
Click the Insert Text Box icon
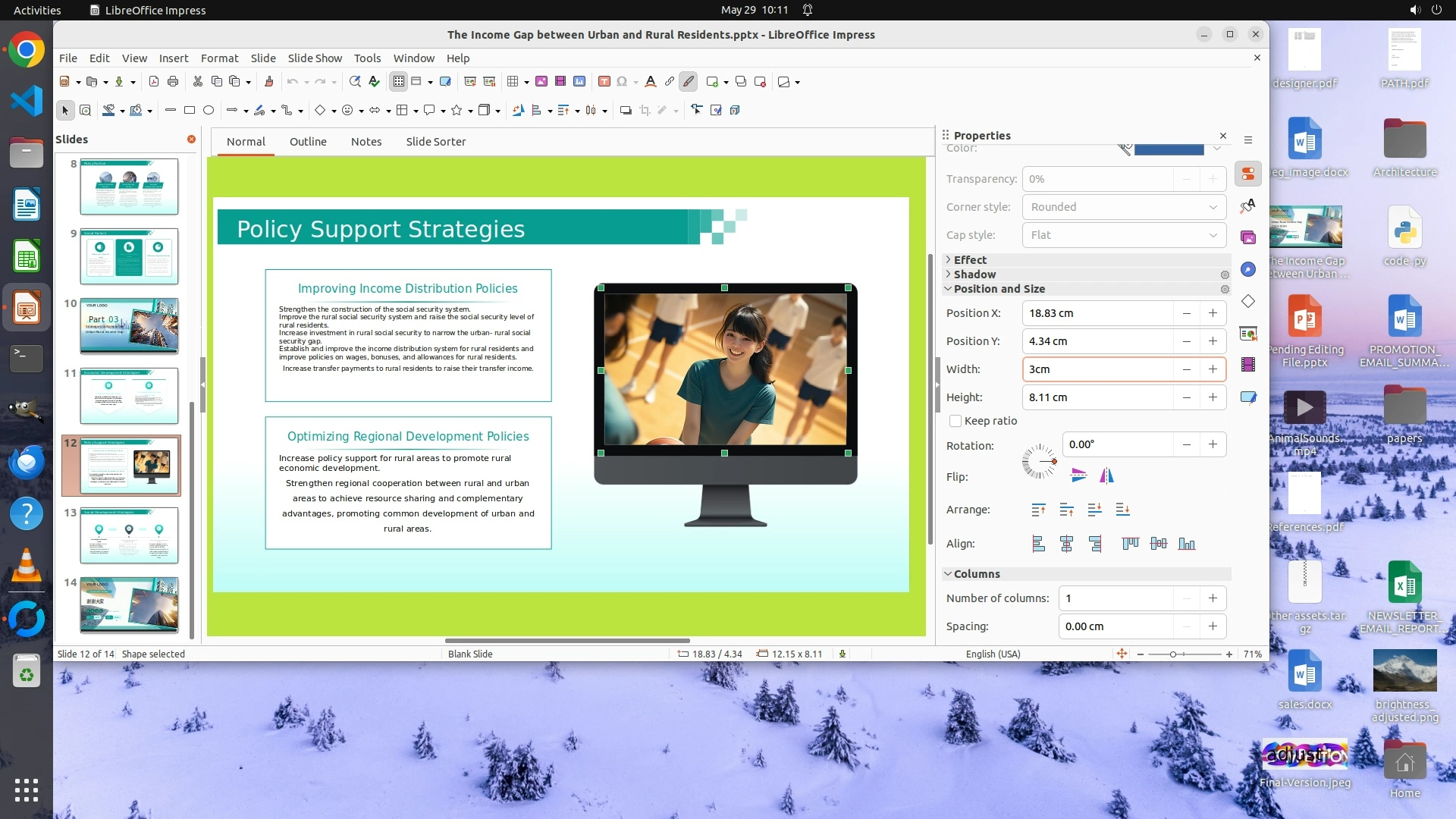click(x=604, y=82)
